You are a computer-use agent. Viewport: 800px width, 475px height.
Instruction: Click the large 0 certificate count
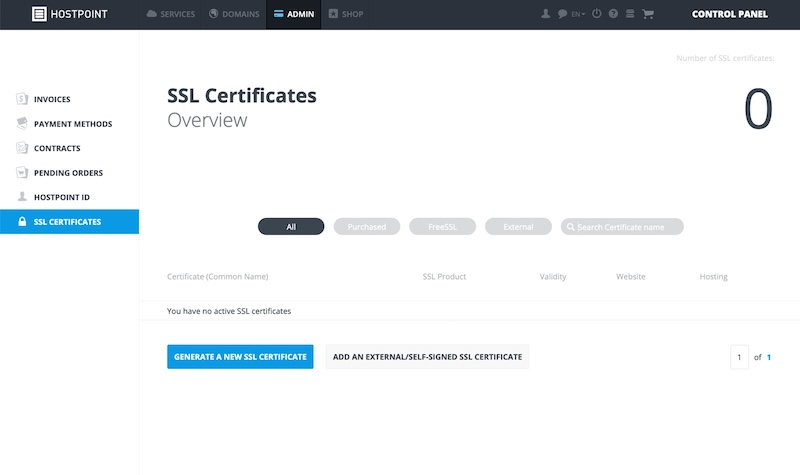tap(758, 109)
